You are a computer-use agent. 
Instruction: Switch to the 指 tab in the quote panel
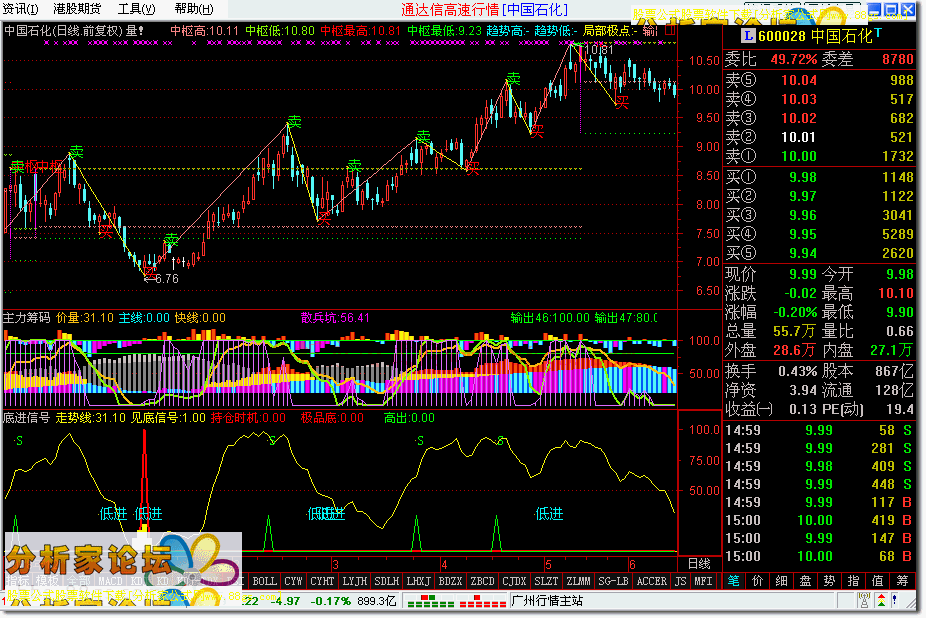(854, 581)
